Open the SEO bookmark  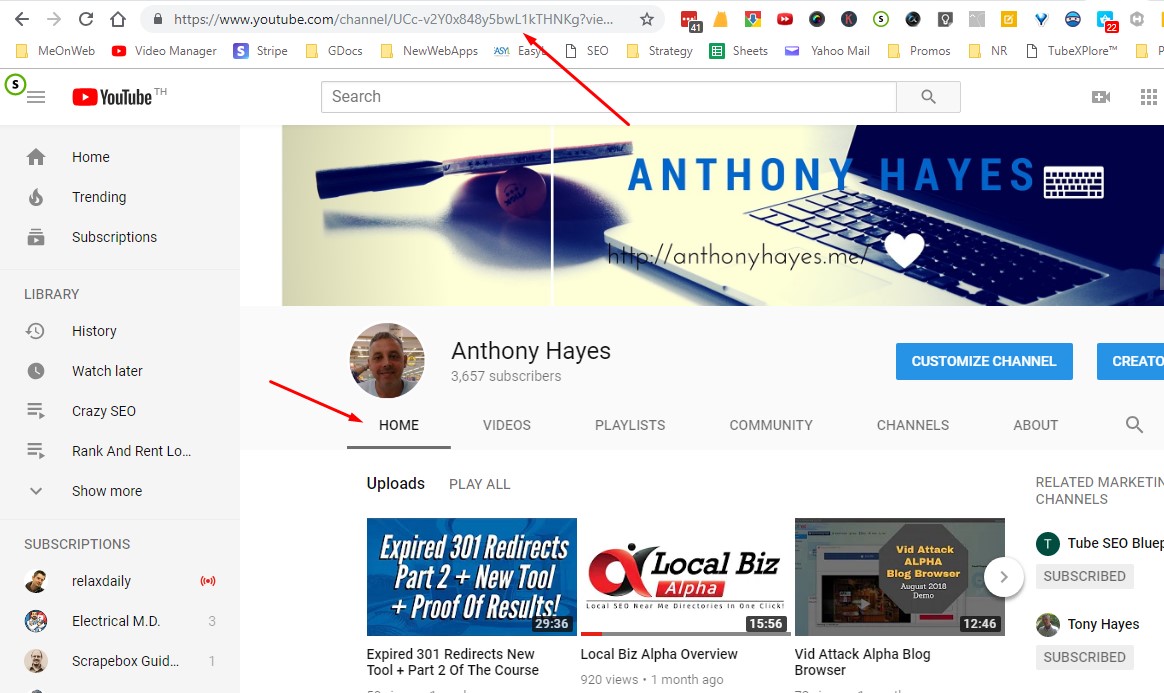(x=586, y=50)
